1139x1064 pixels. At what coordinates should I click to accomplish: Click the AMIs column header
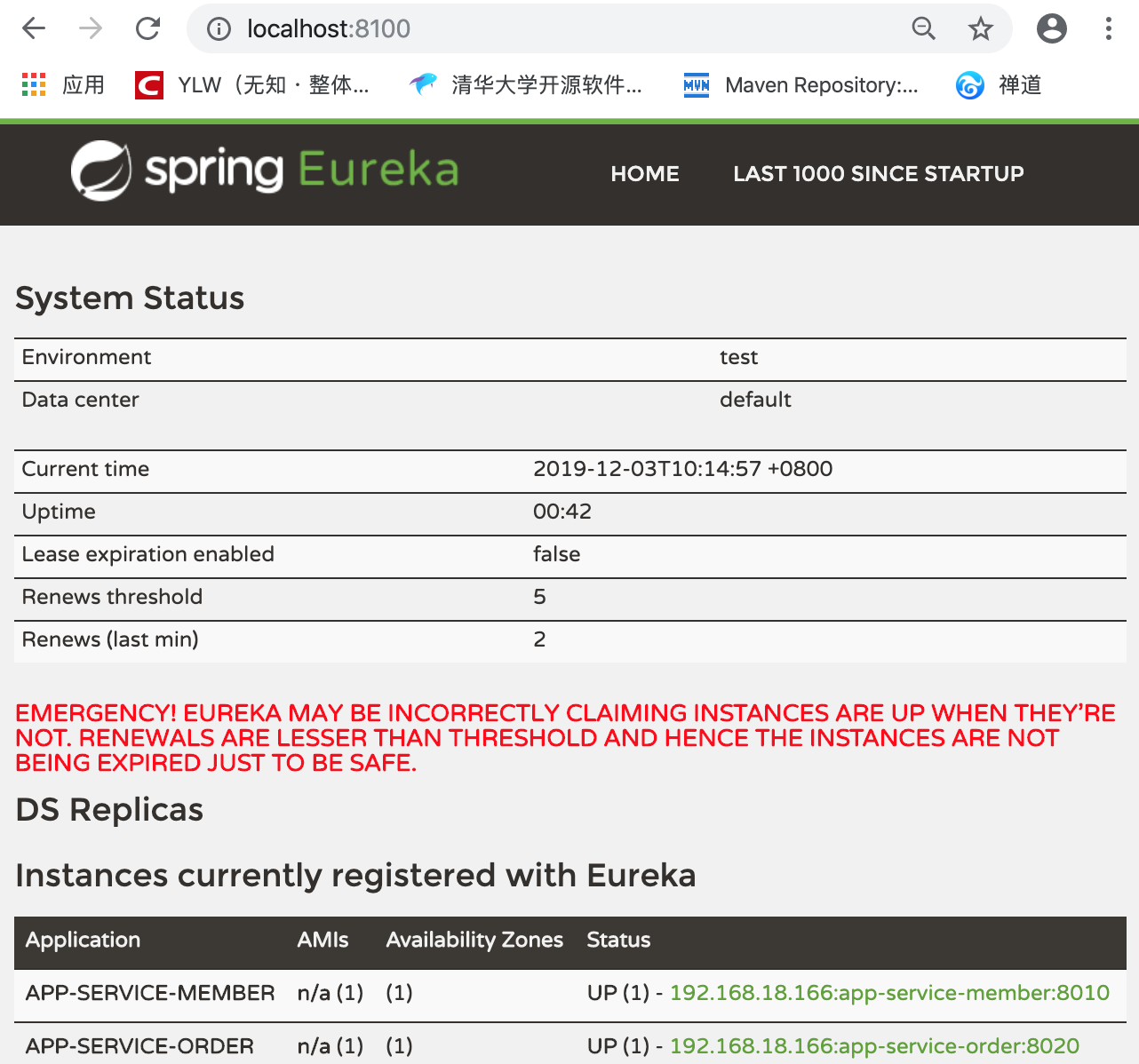pyautogui.click(x=323, y=940)
